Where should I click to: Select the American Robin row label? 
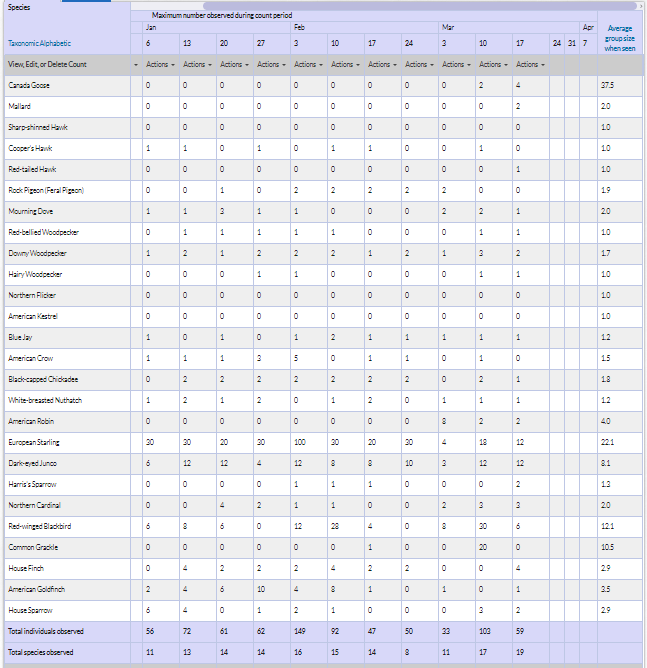[31, 421]
